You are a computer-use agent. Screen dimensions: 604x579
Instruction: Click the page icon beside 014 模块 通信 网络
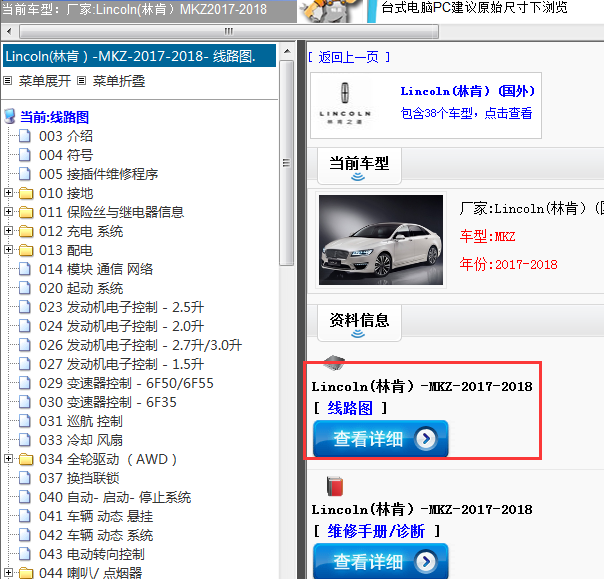coord(25,269)
